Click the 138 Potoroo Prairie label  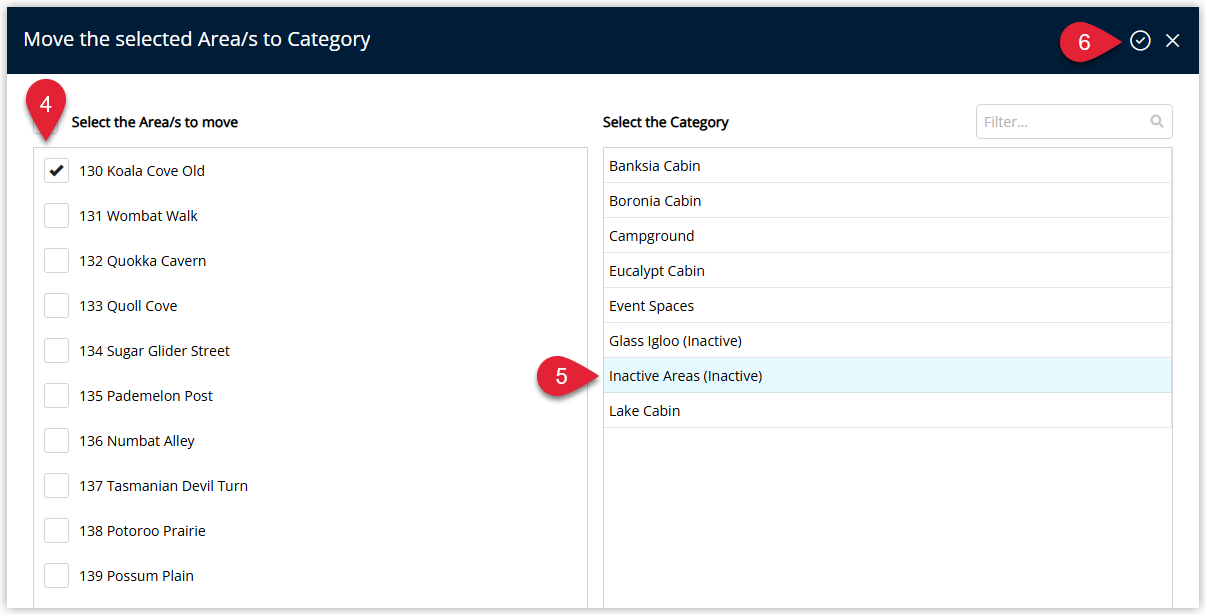(x=143, y=531)
